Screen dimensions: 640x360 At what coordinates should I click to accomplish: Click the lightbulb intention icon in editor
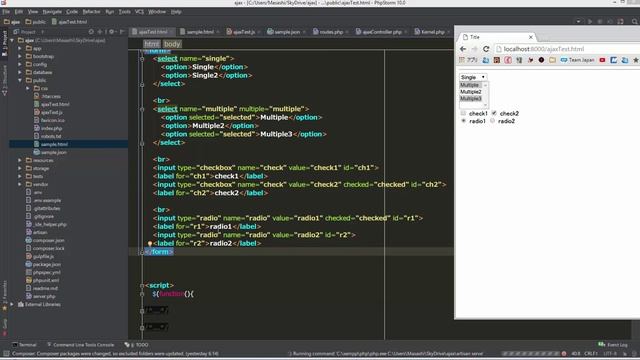pos(150,243)
